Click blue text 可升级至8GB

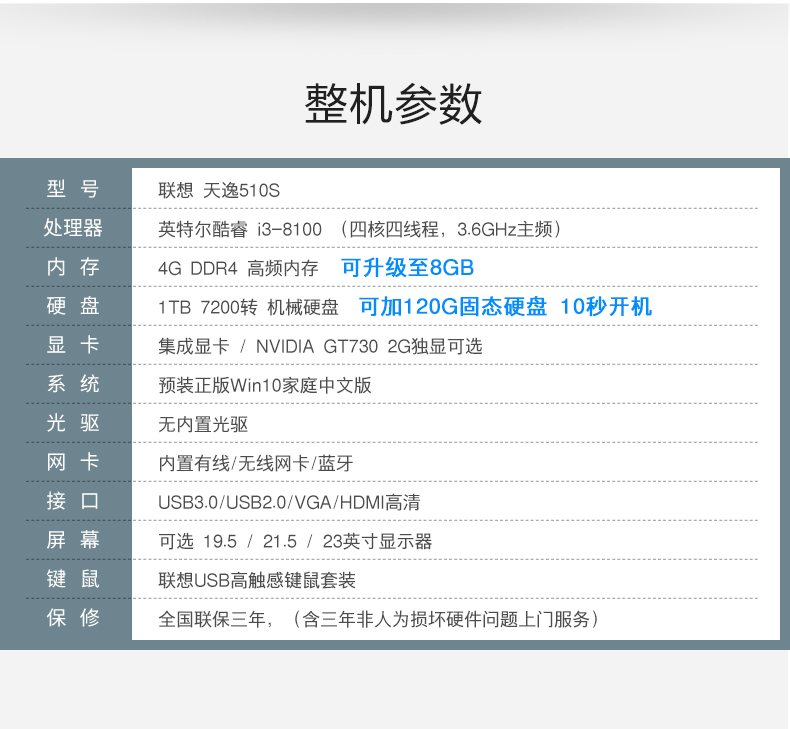[408, 268]
